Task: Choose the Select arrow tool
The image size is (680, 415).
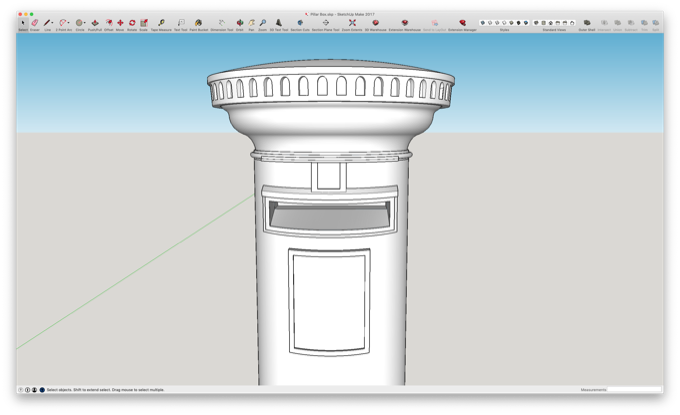Action: pos(23,23)
